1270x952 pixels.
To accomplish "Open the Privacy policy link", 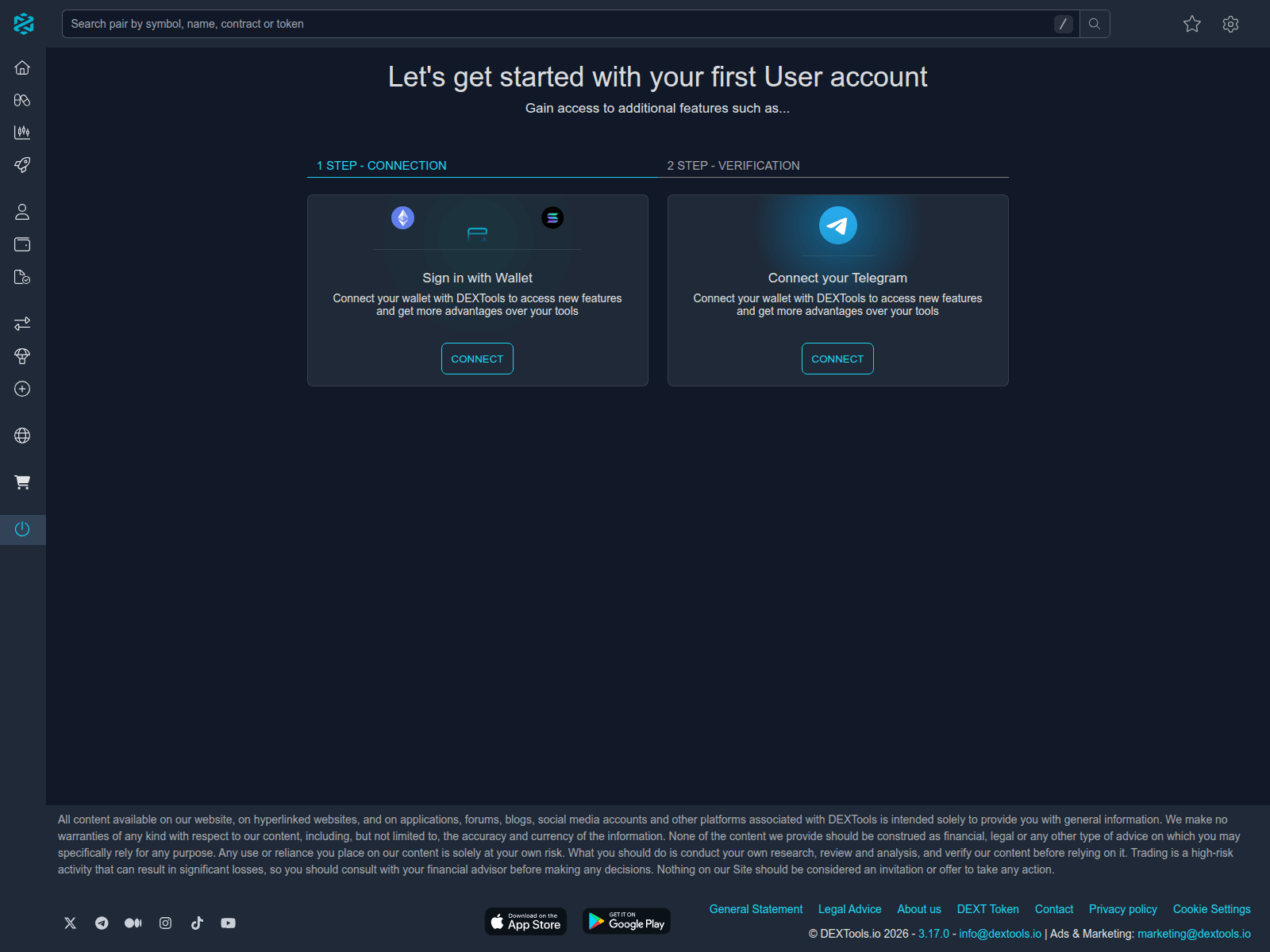I will [x=1123, y=909].
